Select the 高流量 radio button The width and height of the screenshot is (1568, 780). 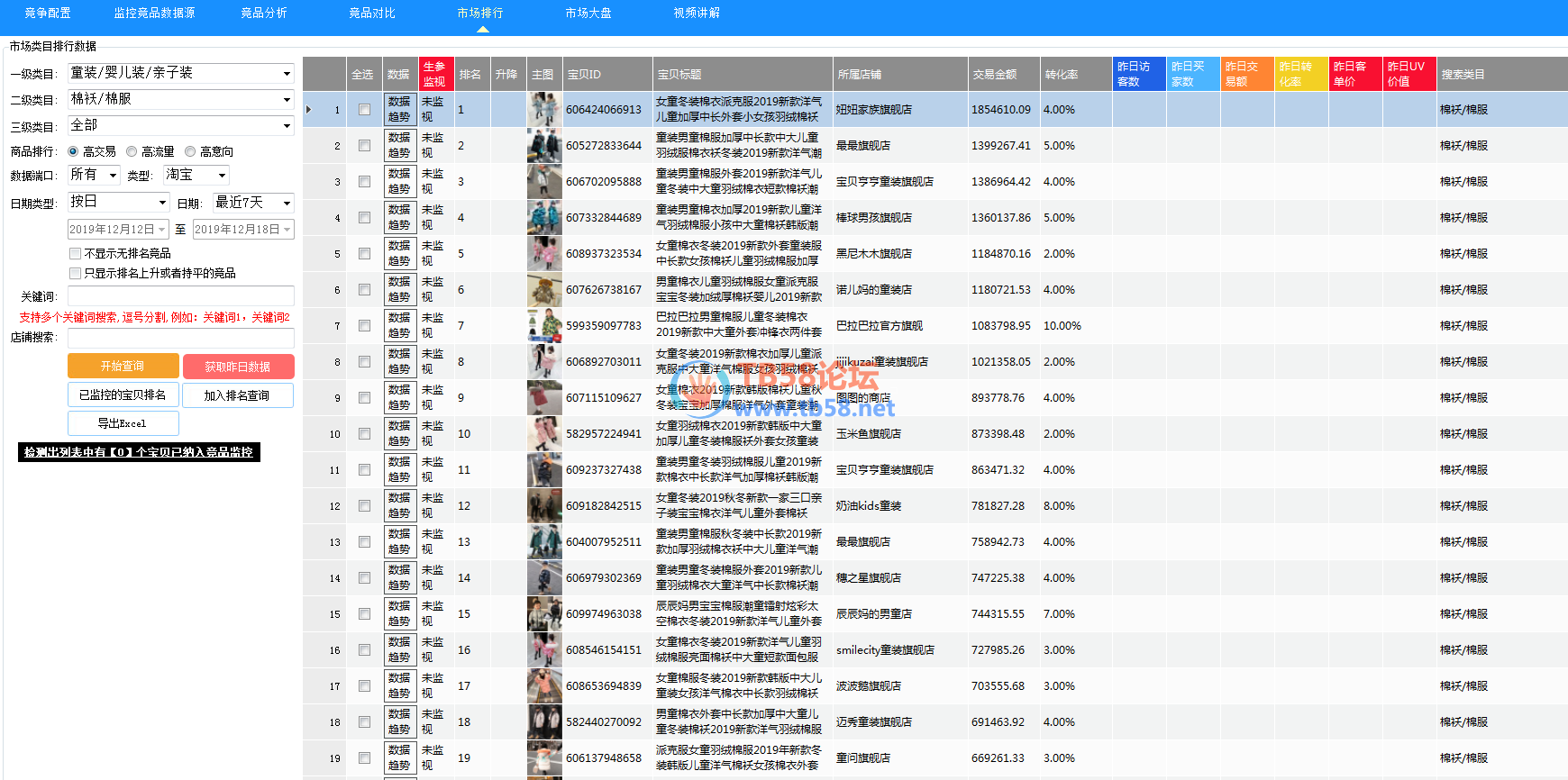point(132,151)
